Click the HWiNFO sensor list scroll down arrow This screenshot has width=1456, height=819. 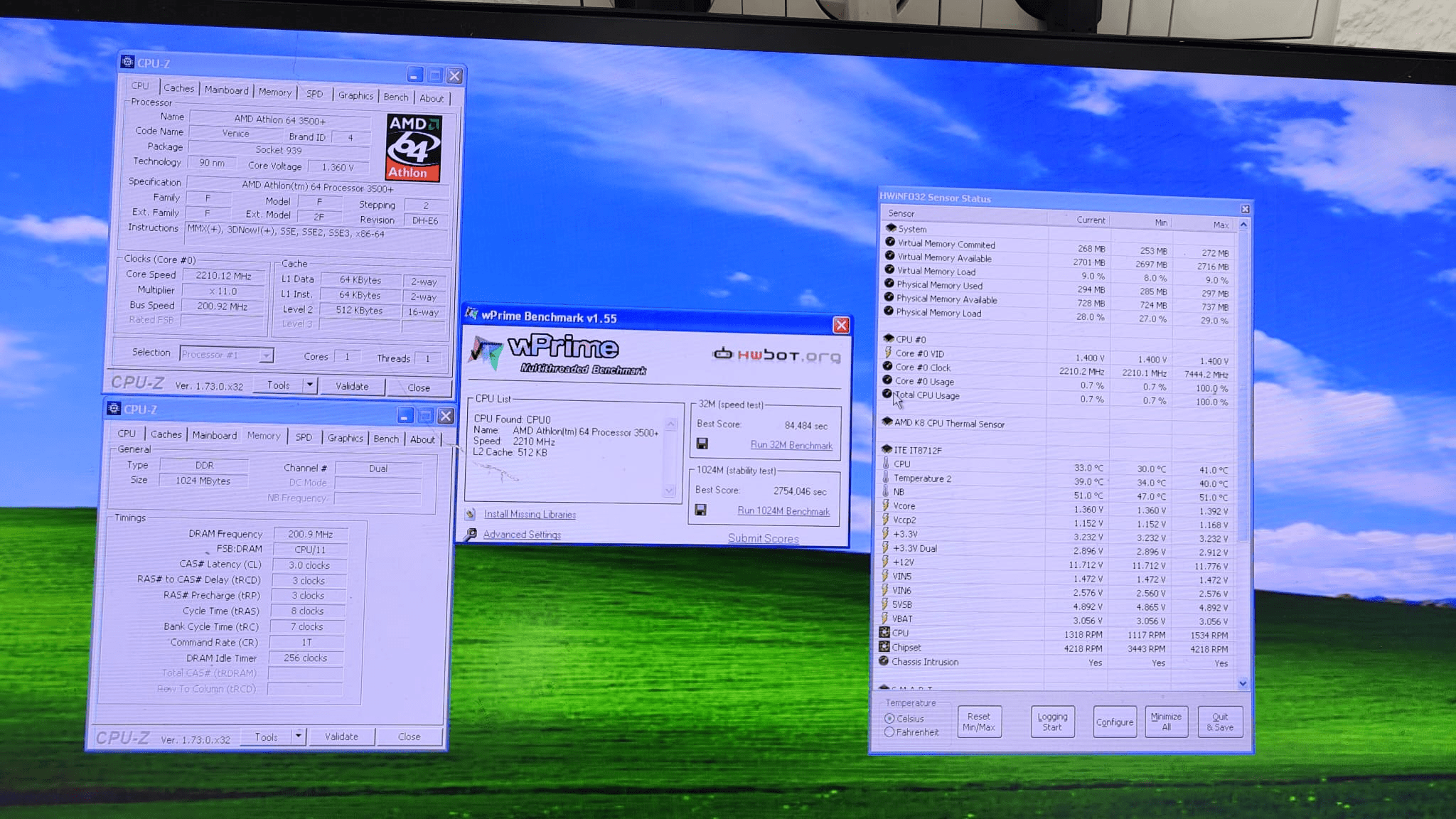click(1243, 683)
